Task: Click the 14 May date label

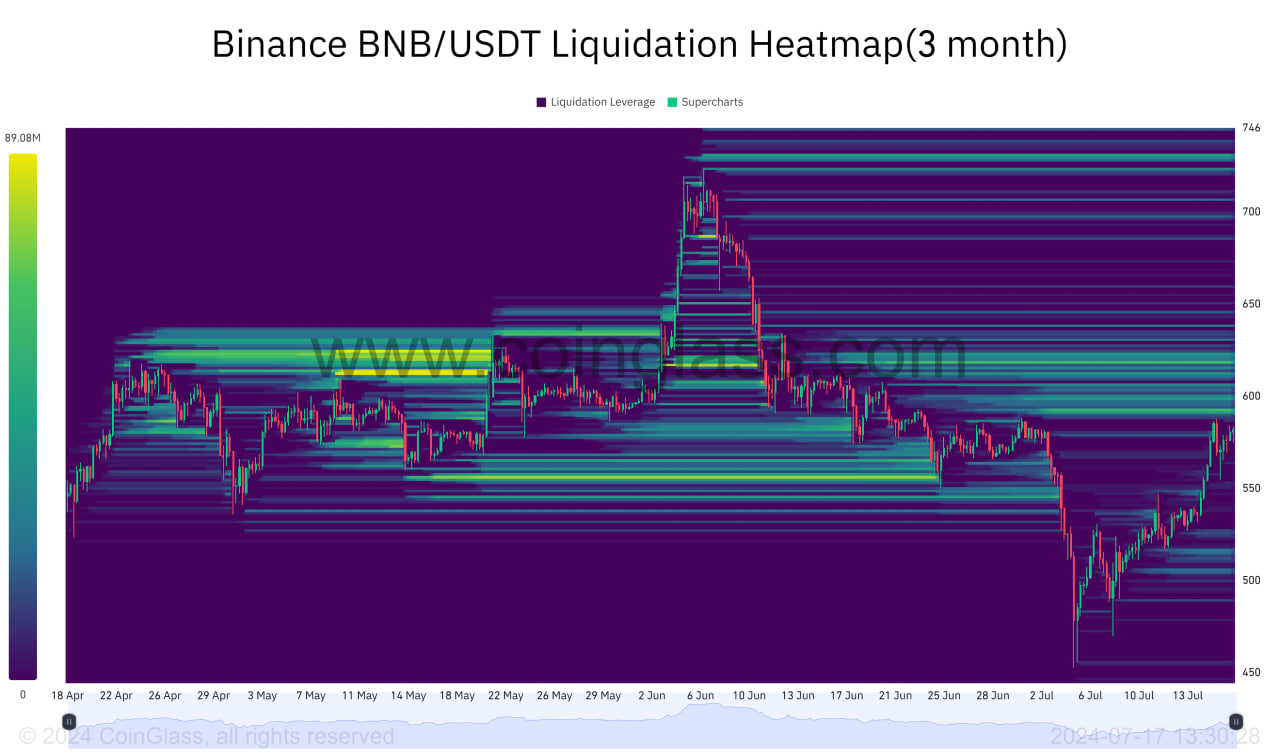Action: pos(408,695)
